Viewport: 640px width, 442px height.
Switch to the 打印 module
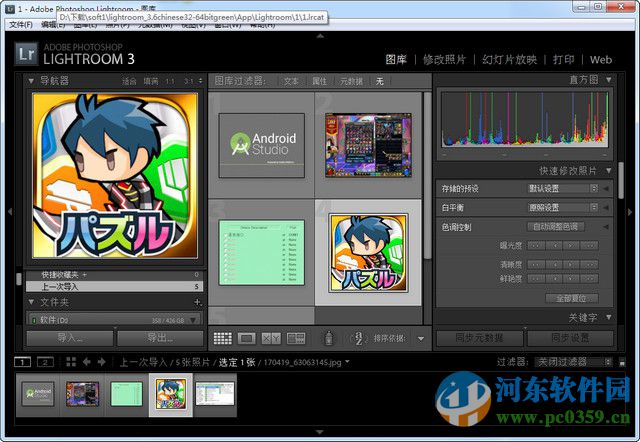point(564,60)
